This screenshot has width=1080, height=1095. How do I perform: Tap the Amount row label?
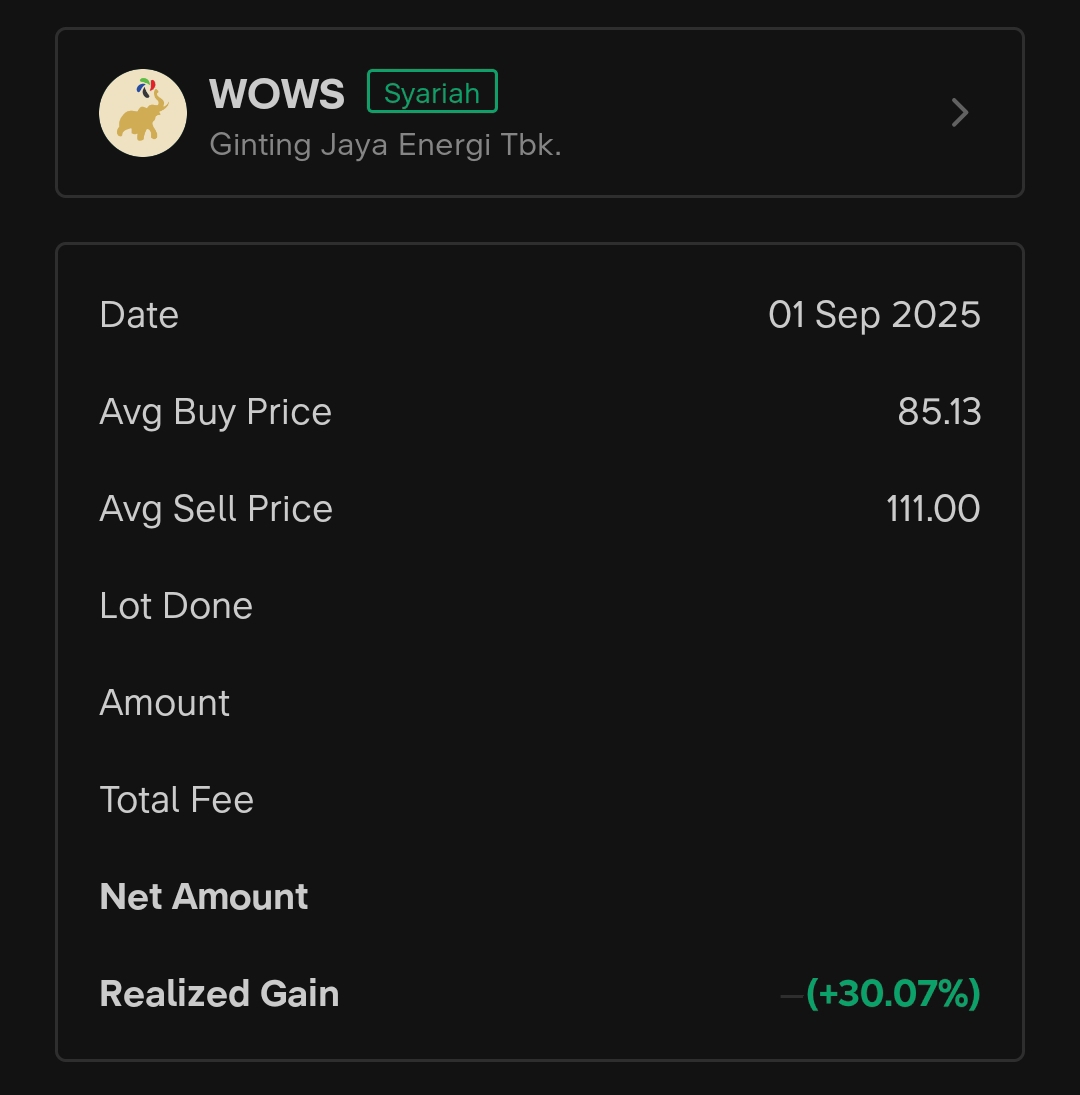165,703
